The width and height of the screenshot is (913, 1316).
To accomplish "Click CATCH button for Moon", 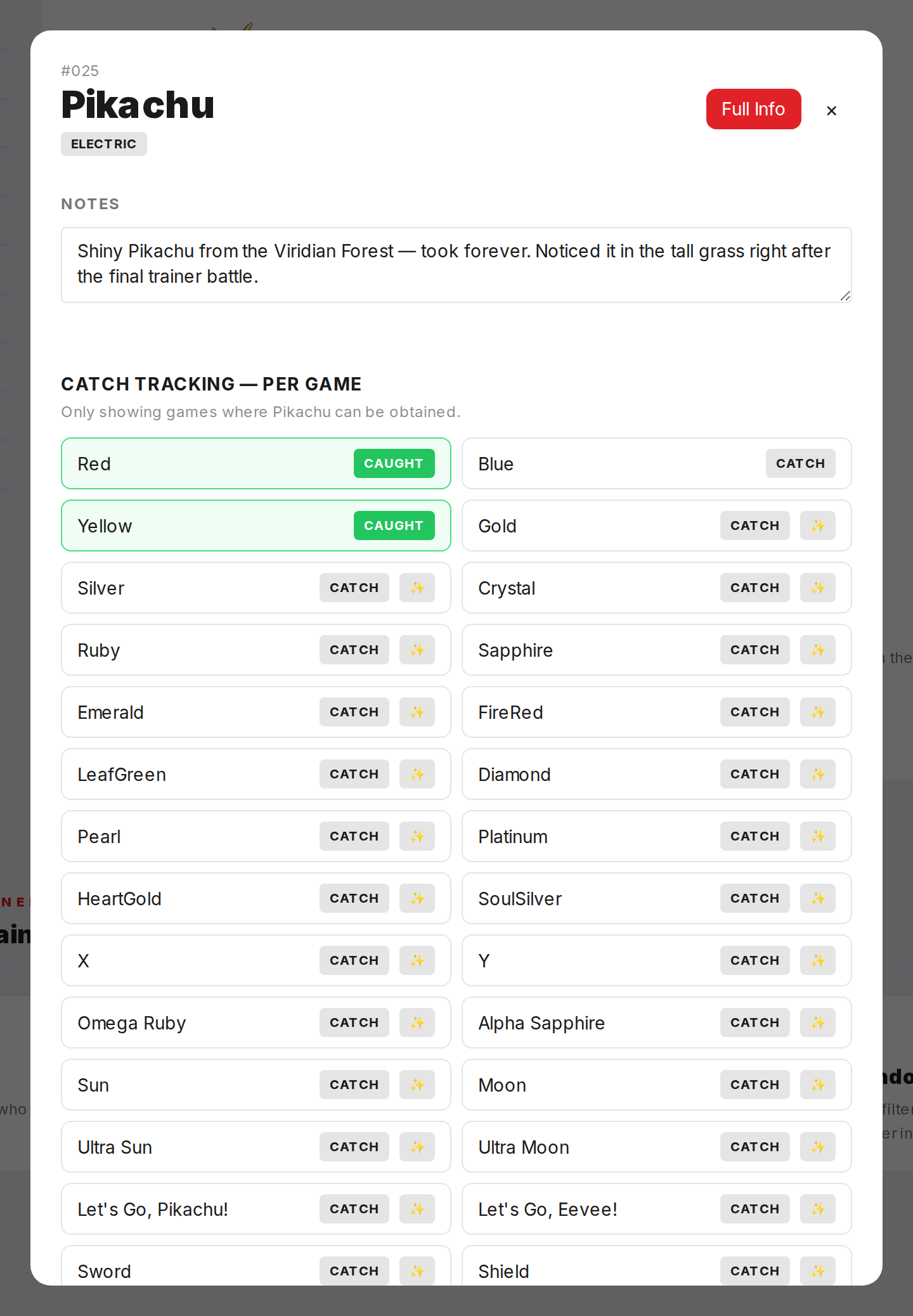I will point(754,1085).
